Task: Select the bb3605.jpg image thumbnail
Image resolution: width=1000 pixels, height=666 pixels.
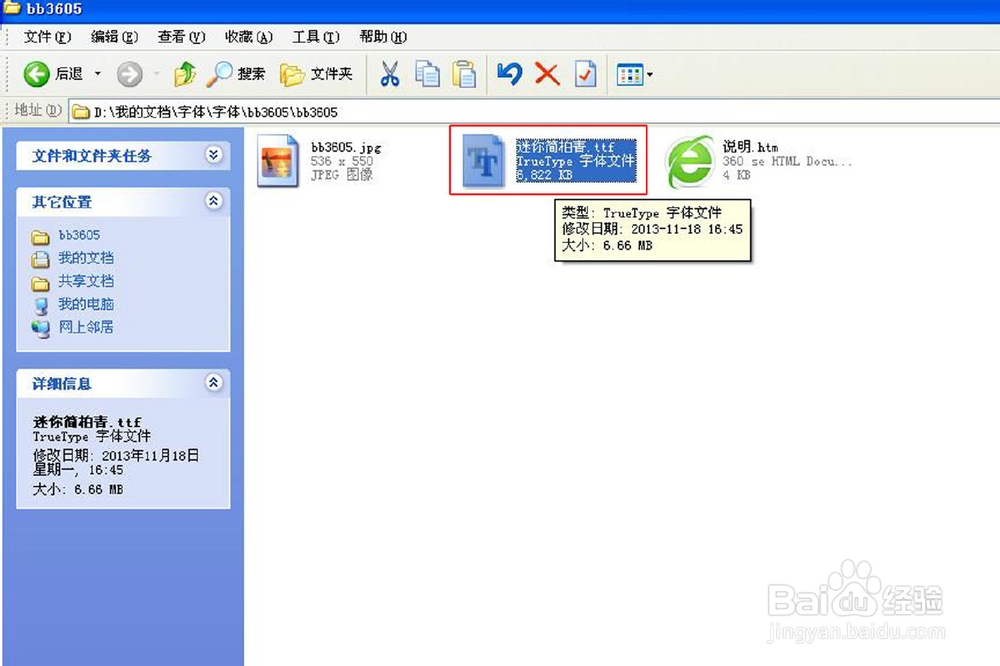Action: [x=278, y=160]
